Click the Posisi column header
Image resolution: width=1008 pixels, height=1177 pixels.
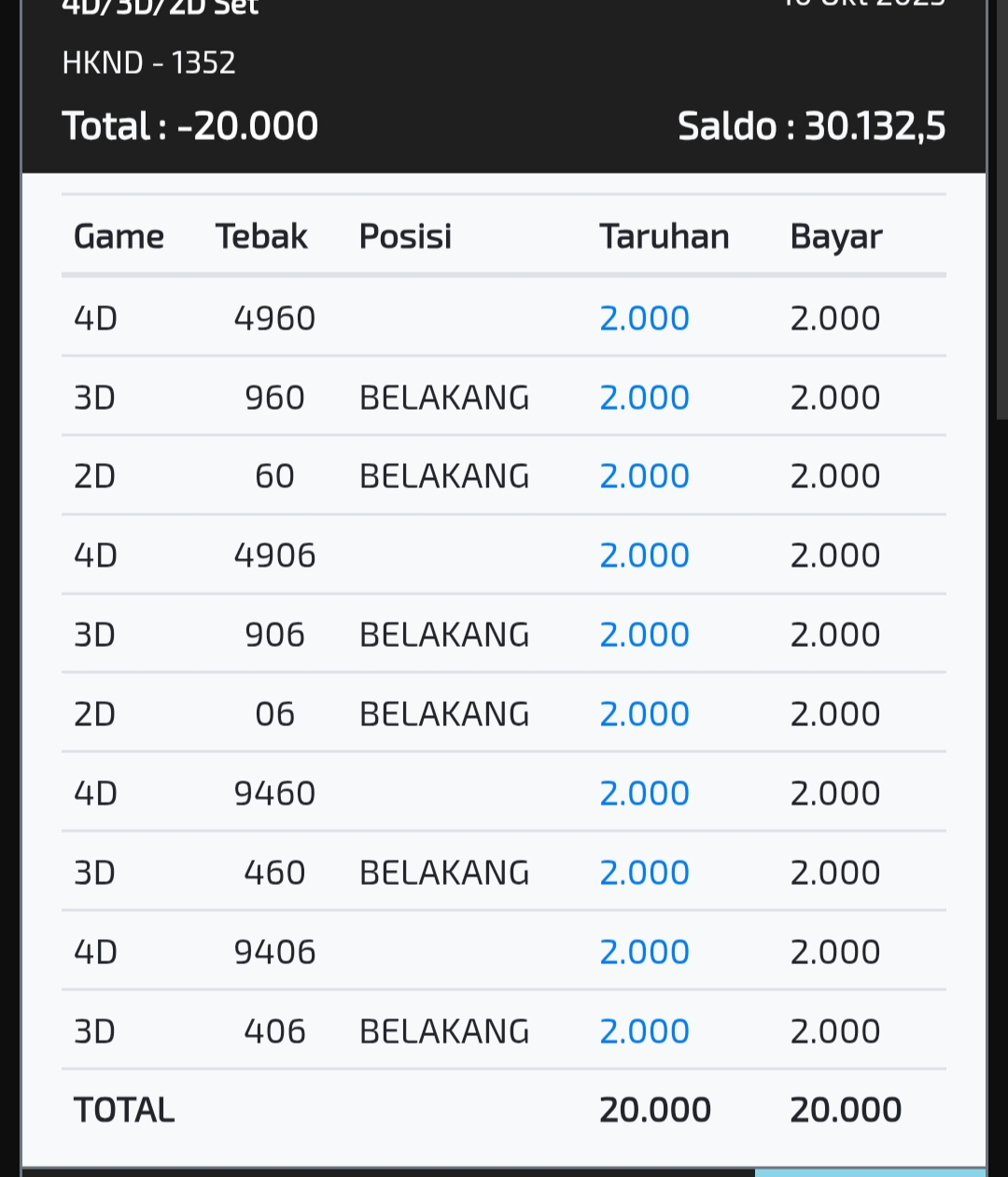(x=405, y=237)
